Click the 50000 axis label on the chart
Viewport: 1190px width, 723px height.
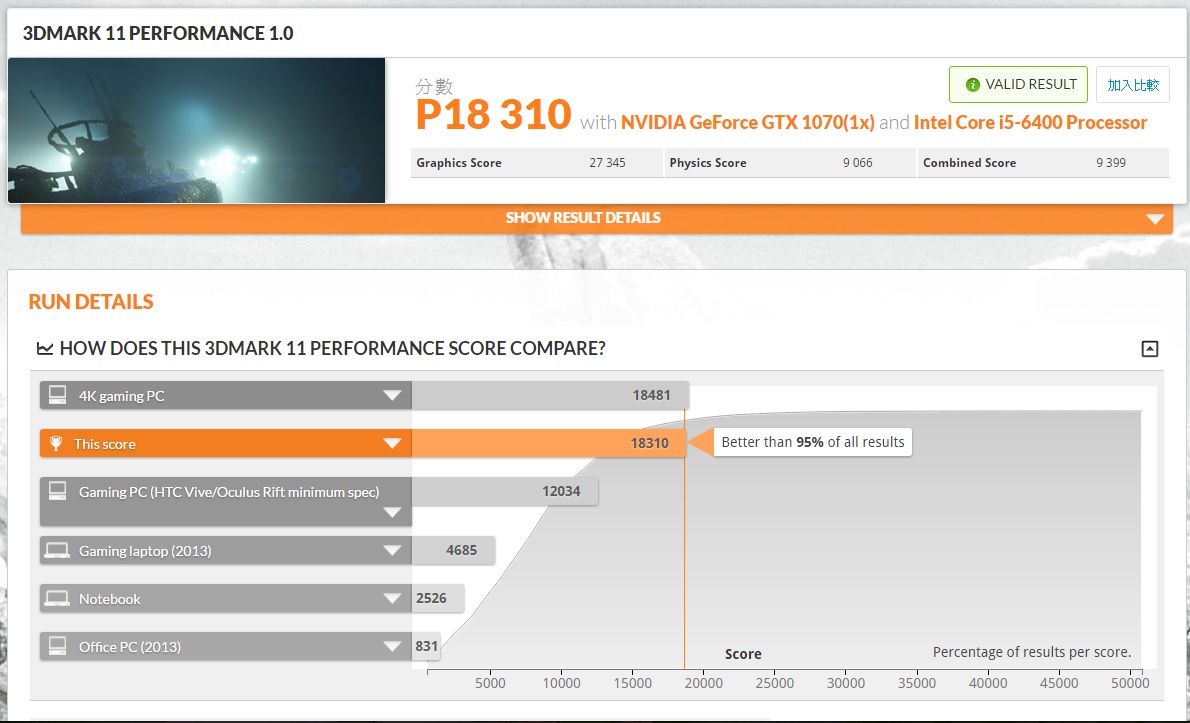1130,683
